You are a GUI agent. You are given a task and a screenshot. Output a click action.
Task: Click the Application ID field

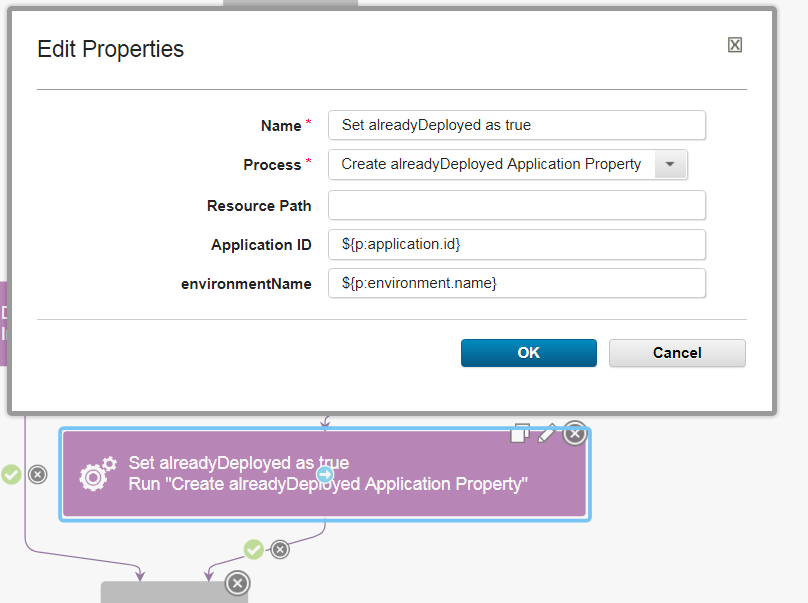(x=516, y=244)
